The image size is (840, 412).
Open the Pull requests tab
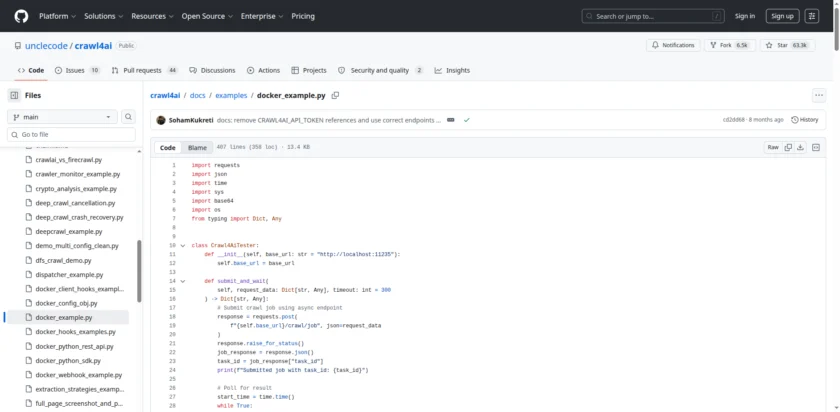click(x=145, y=70)
